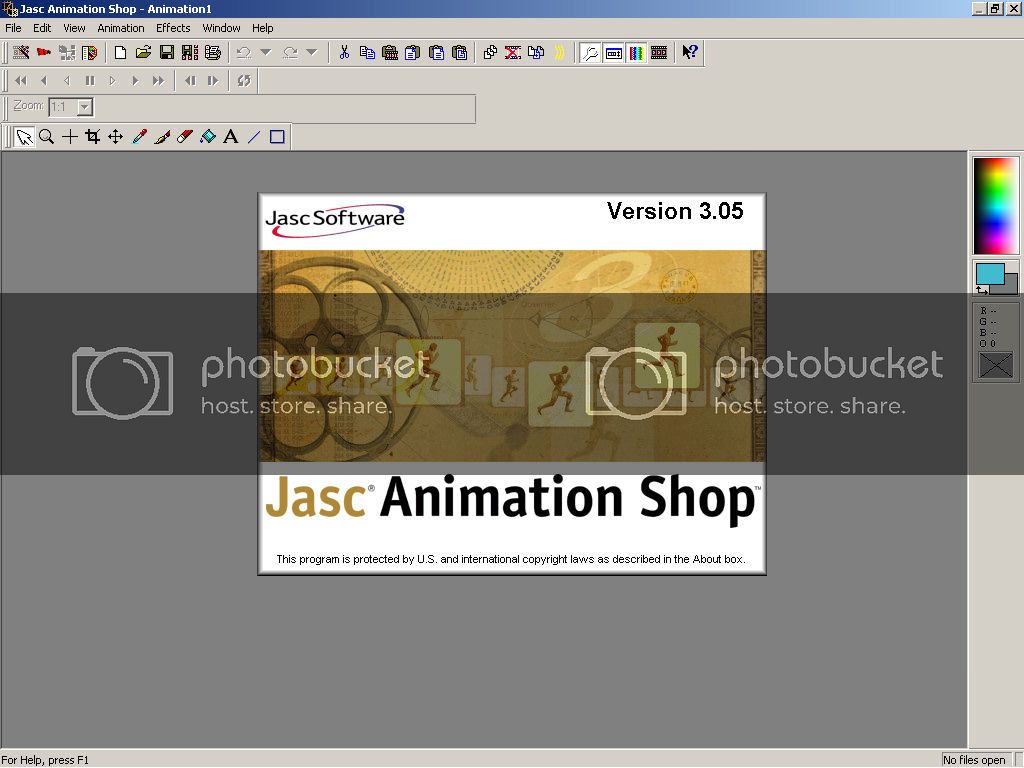This screenshot has height=768, width=1024.
Task: Select the Text tool
Action: pos(230,137)
